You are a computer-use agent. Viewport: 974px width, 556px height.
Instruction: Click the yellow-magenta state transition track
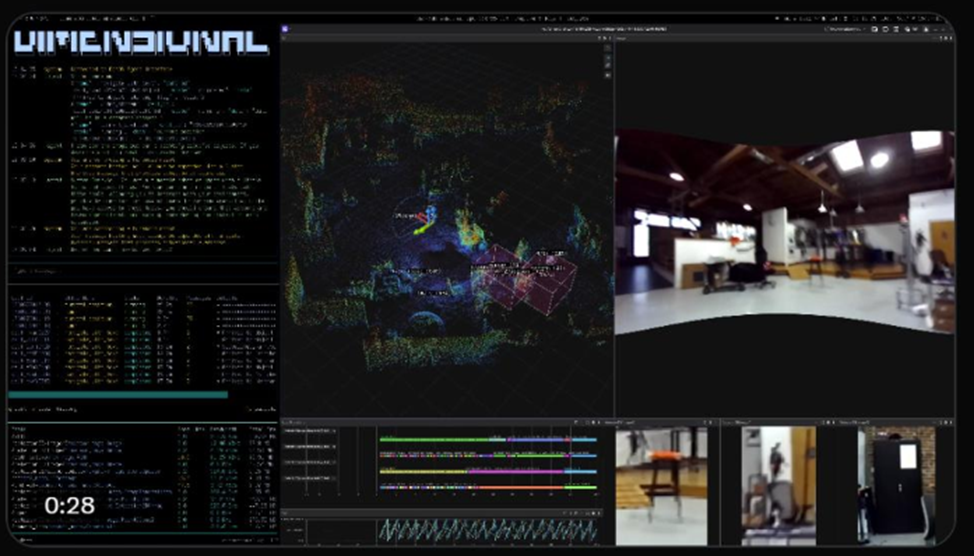point(488,472)
